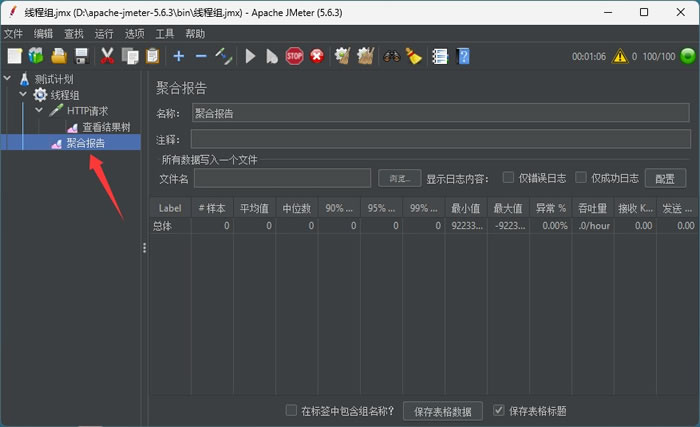Open the 文件 menu
The width and height of the screenshot is (700, 427).
pyautogui.click(x=13, y=34)
